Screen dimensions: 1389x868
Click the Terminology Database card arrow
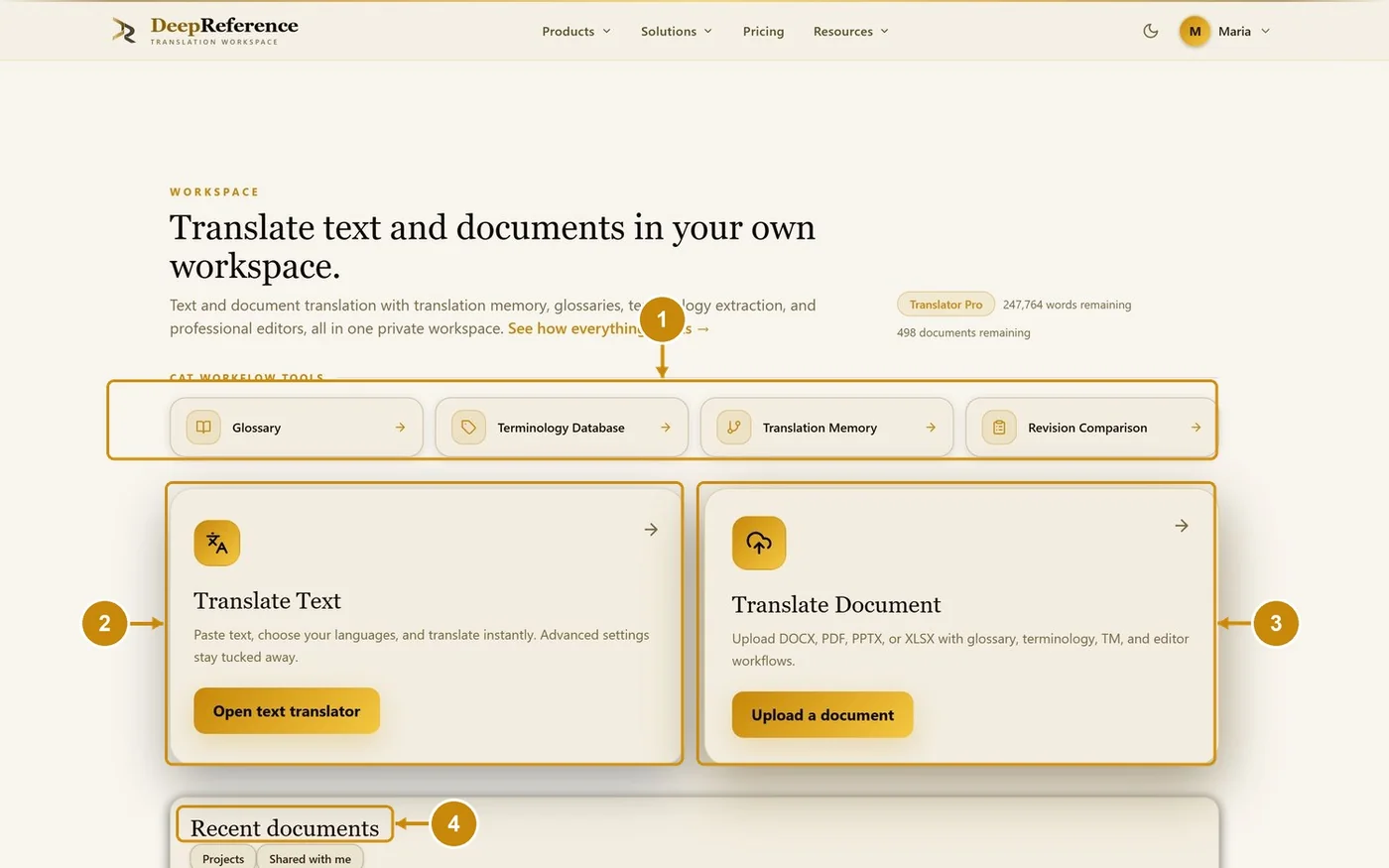665,428
